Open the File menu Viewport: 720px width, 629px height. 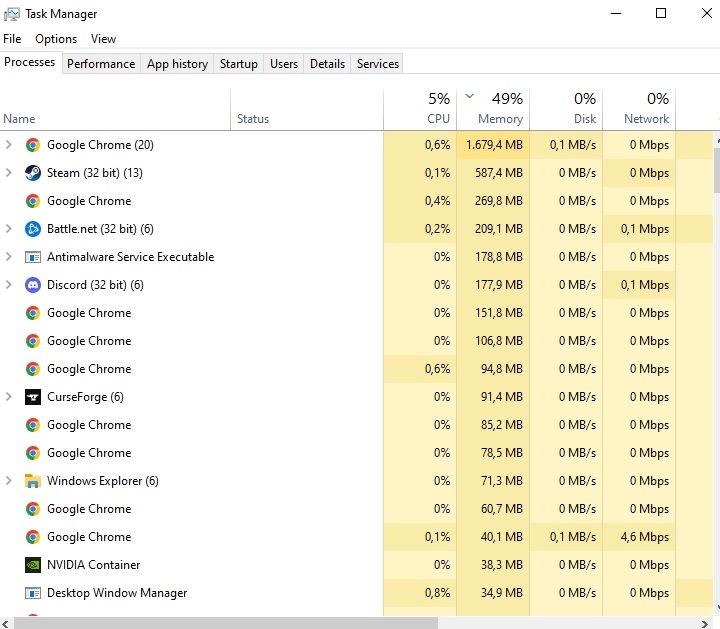(x=12, y=39)
